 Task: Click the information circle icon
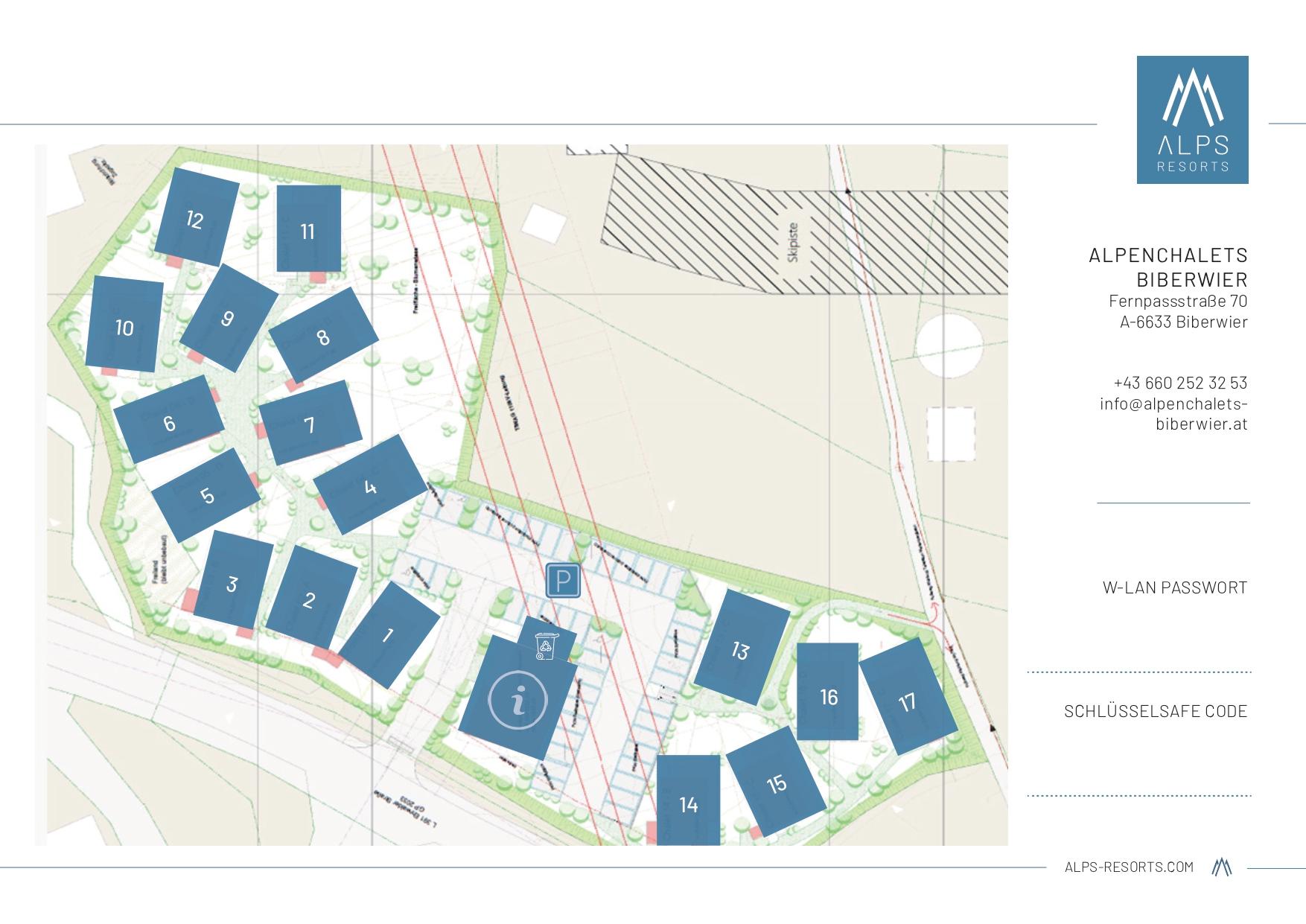518,701
